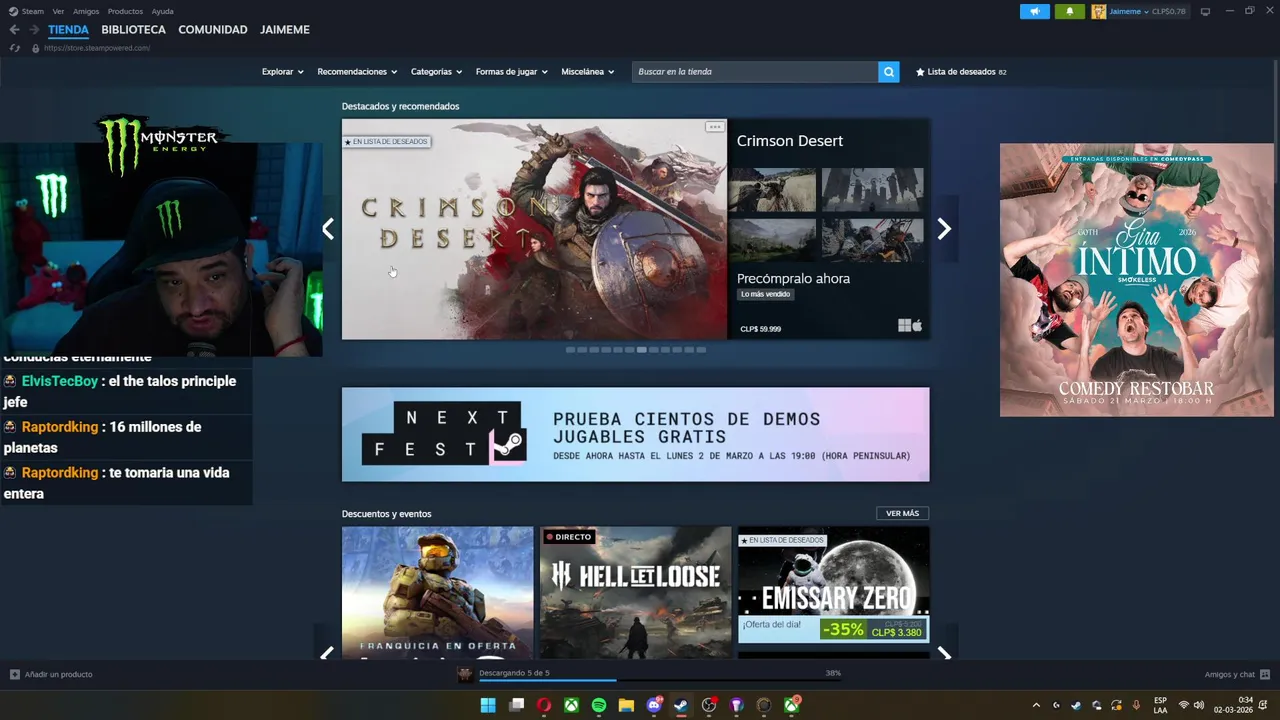Click Añadir un producto
Viewport: 1280px width, 720px height.
click(51, 674)
